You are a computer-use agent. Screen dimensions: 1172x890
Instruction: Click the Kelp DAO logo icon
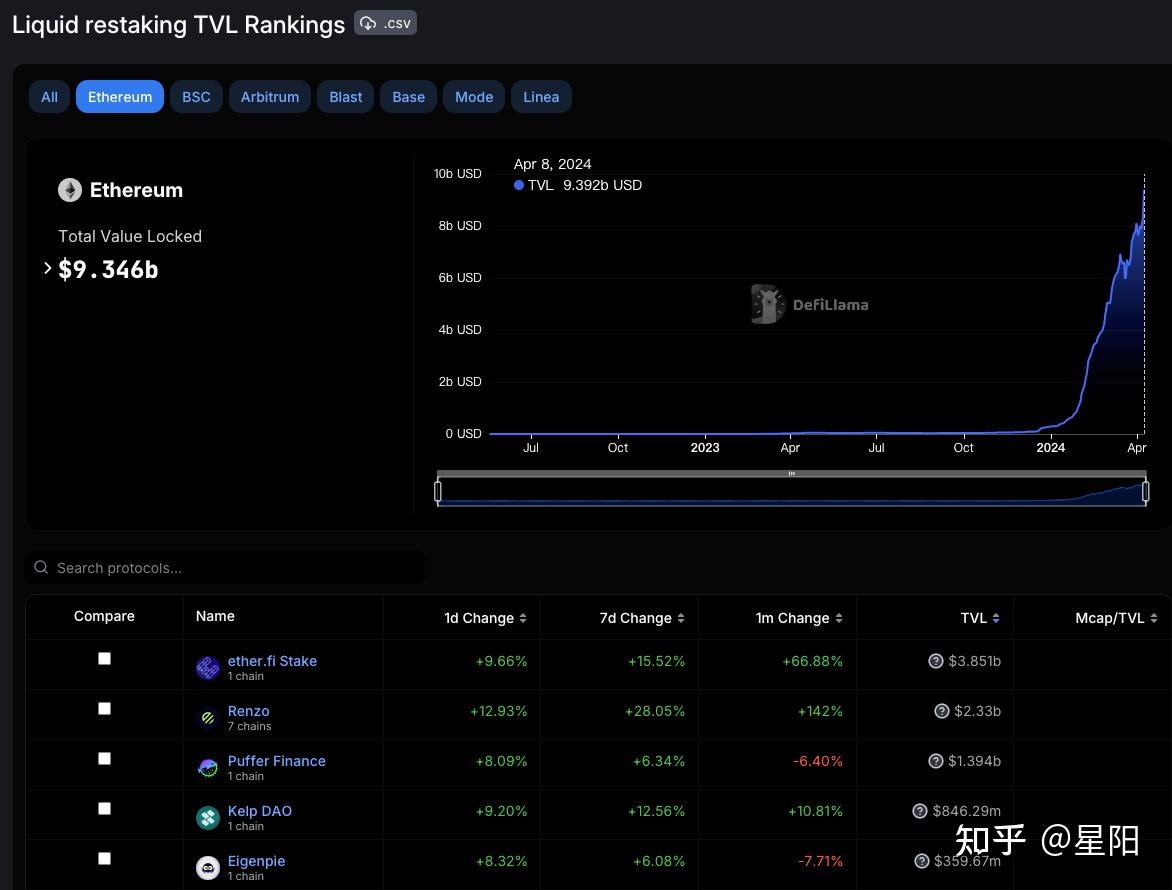click(x=208, y=818)
